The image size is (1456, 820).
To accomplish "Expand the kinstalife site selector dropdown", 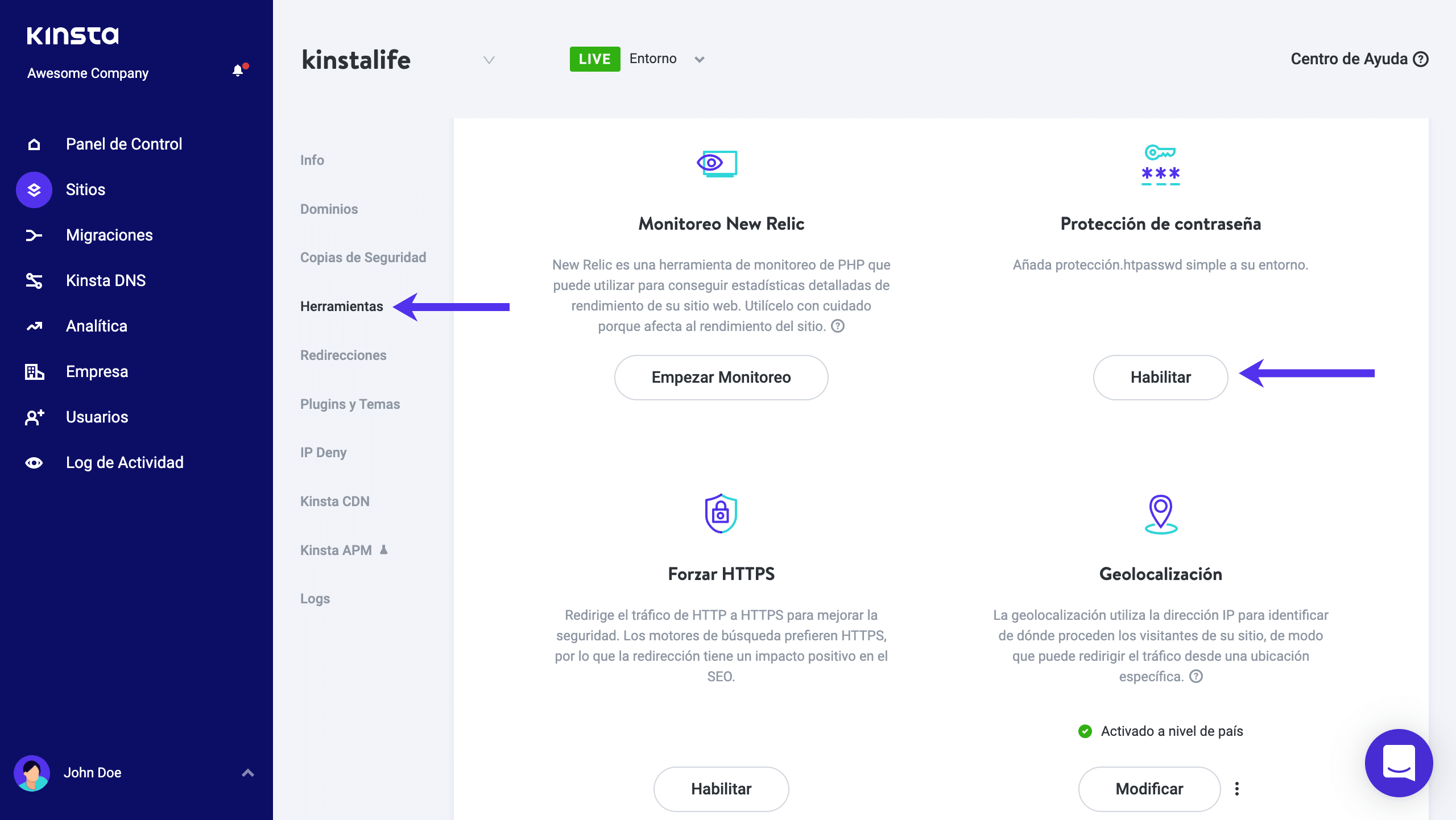I will [489, 60].
